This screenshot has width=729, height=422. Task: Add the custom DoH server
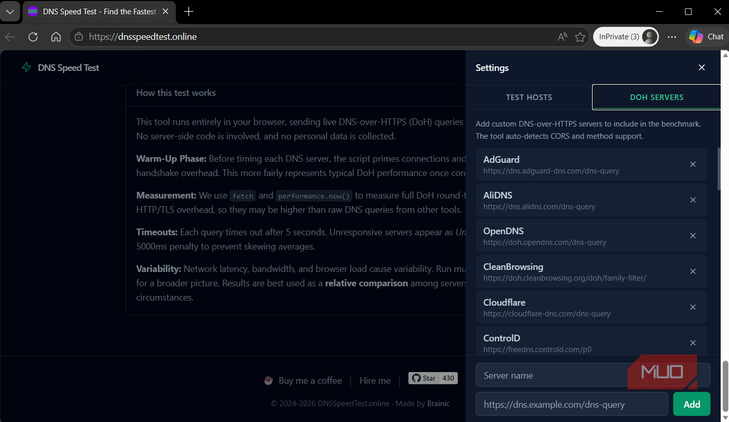tap(691, 404)
